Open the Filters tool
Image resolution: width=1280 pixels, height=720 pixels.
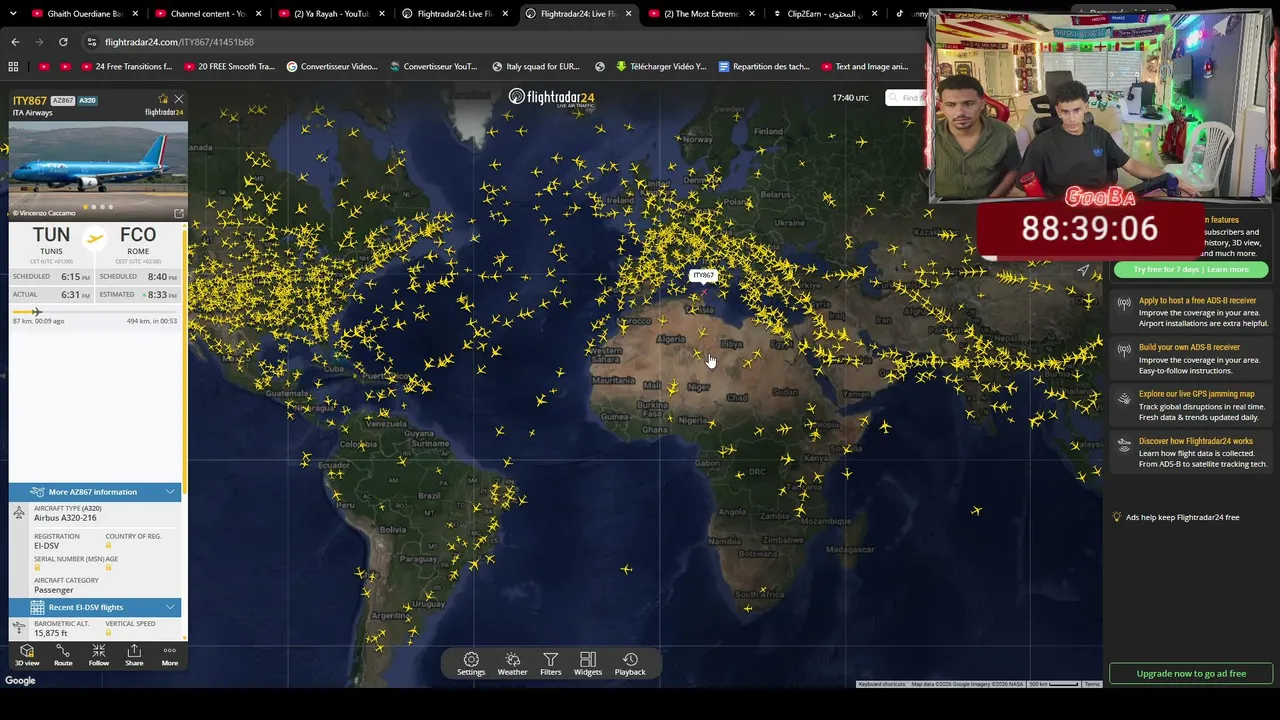pos(550,664)
